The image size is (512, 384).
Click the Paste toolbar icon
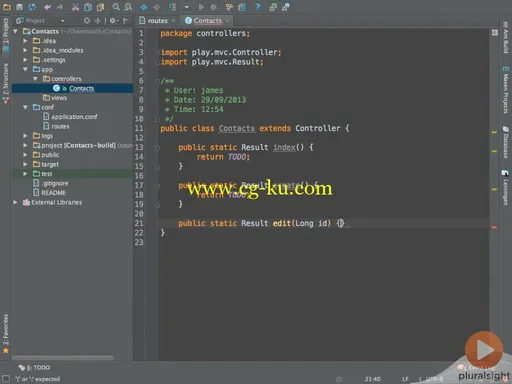(x=100, y=7)
